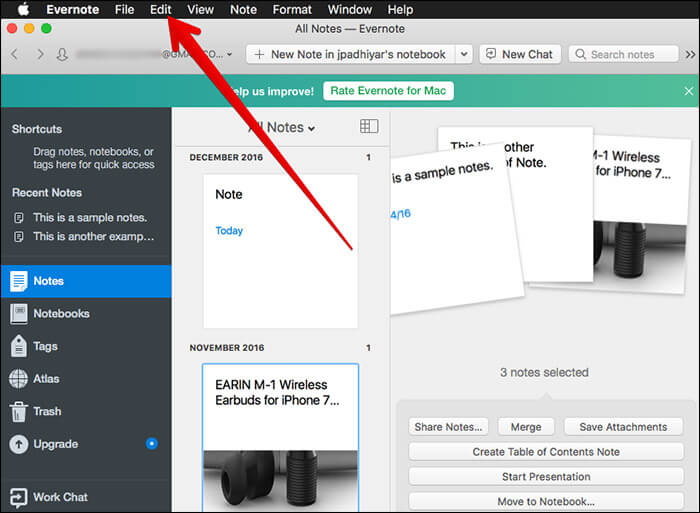Open the View menu
Image resolution: width=700 pixels, height=513 pixels.
pyautogui.click(x=200, y=9)
